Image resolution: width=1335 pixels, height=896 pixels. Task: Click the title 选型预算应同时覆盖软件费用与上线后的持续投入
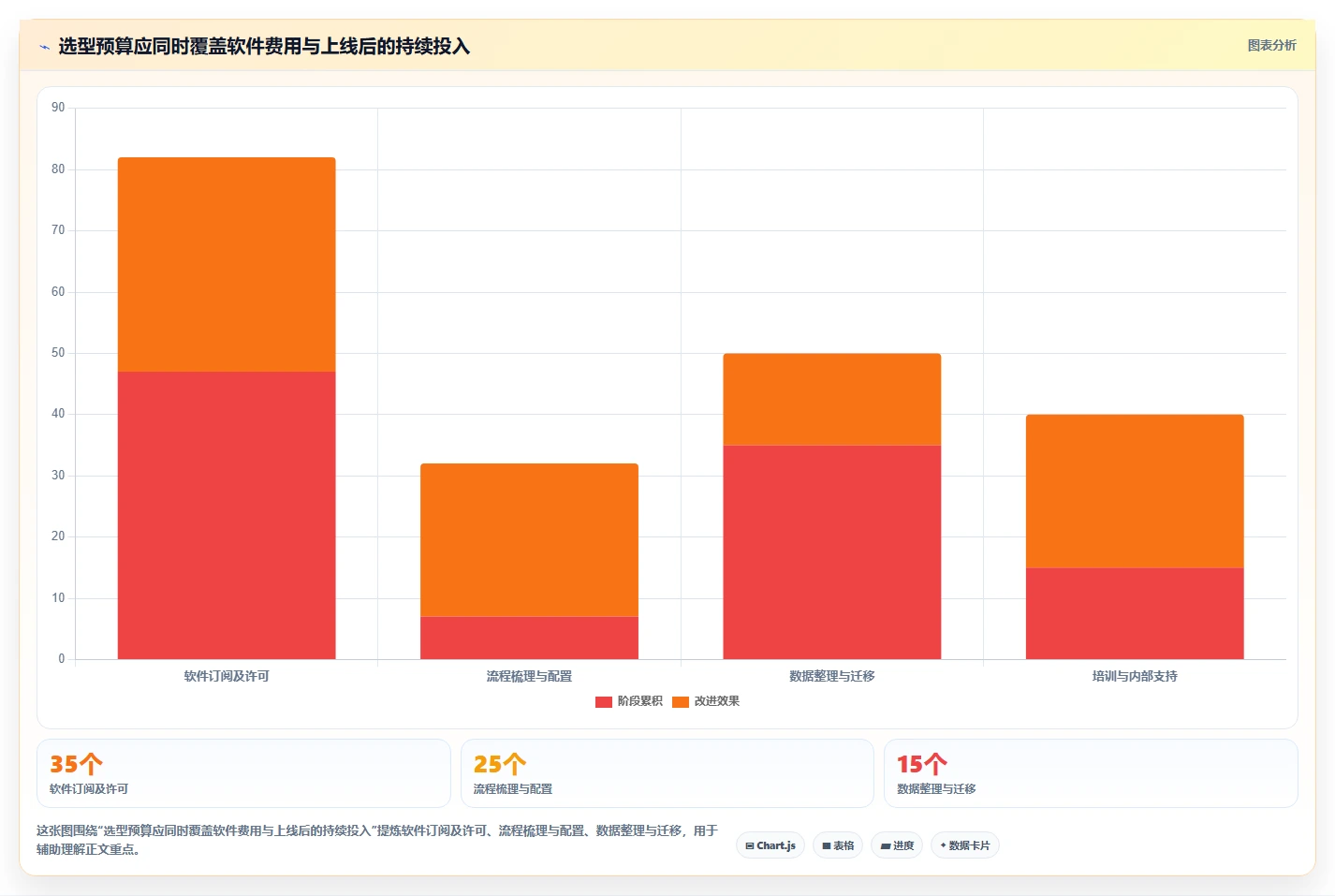tap(264, 47)
